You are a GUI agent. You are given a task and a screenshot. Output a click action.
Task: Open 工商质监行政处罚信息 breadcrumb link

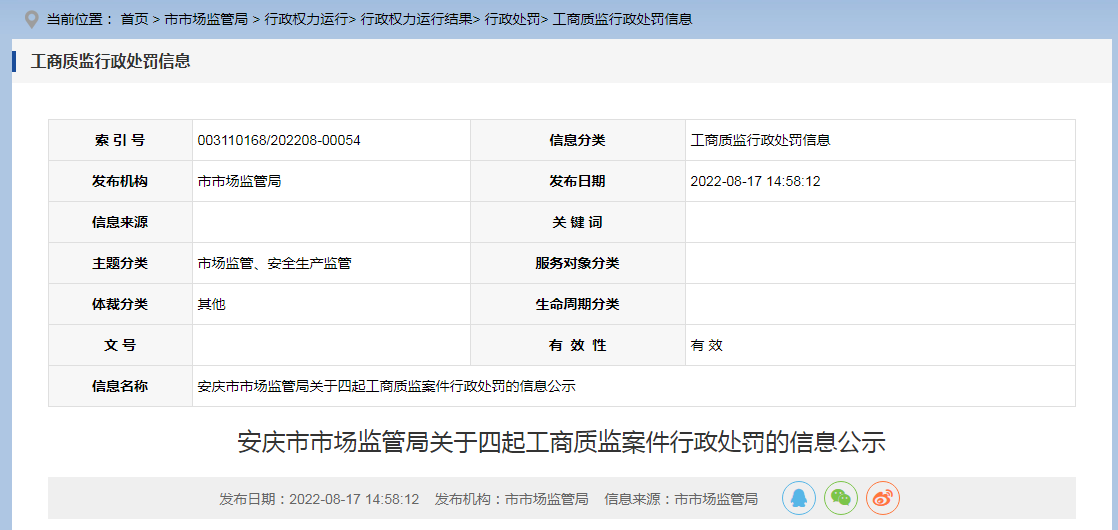(622, 19)
